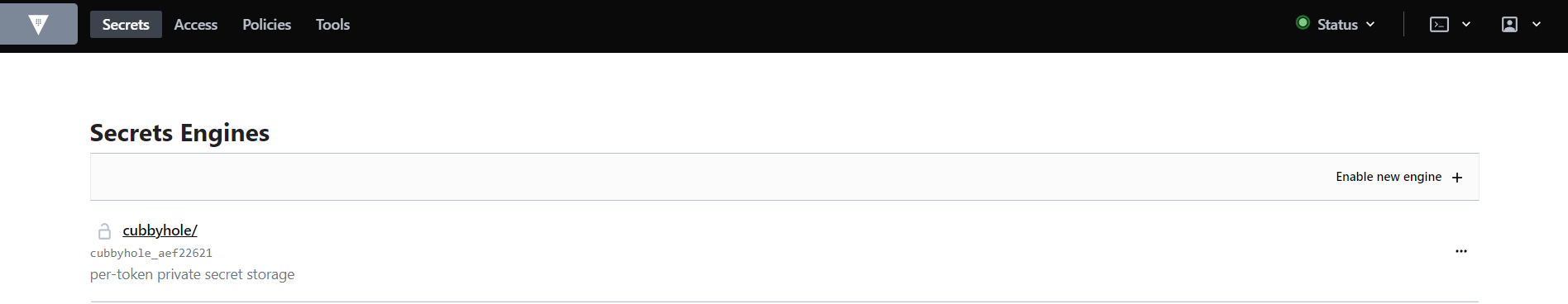Click the lock icon beside cubbyhole
This screenshot has width=1568, height=304.
(104, 231)
